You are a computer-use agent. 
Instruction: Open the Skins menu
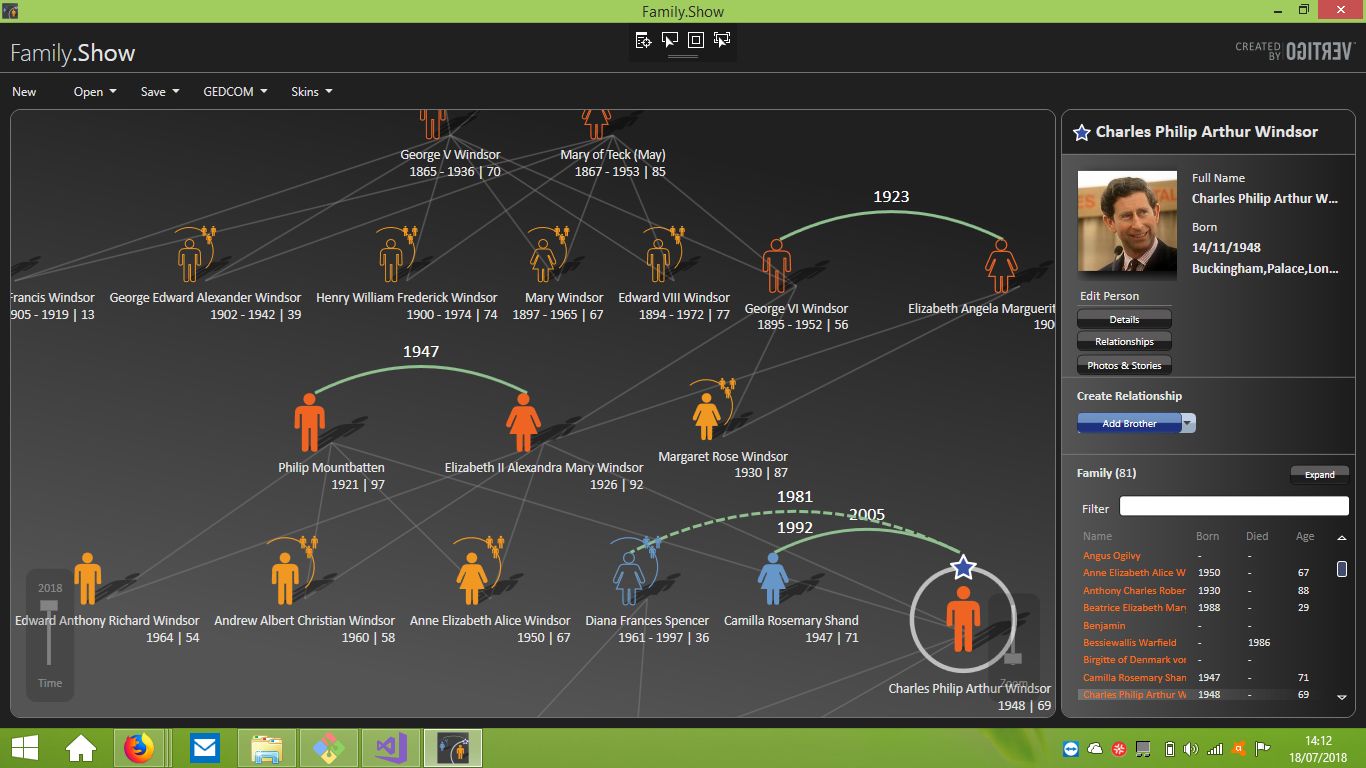coord(311,92)
